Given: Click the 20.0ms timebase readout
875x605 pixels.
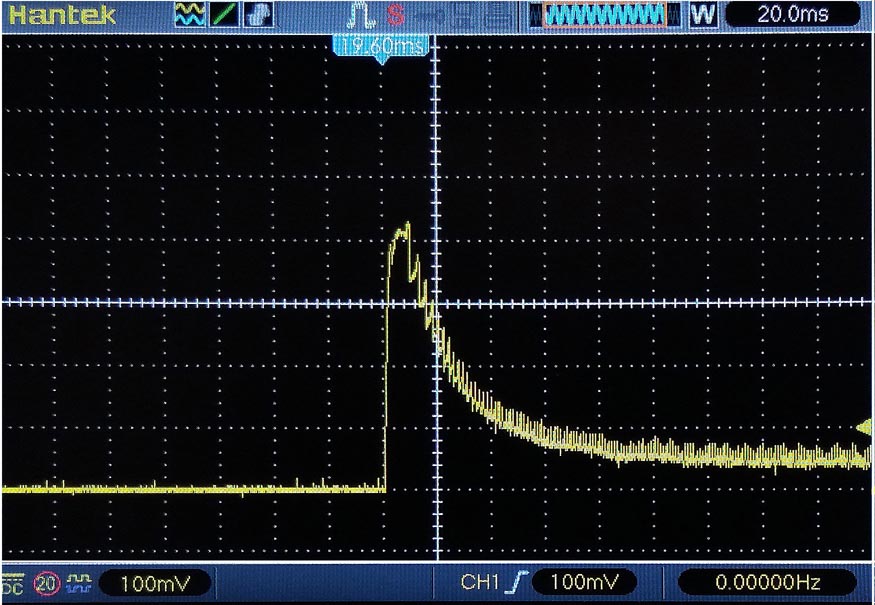Looking at the screenshot, I should 792,15.
